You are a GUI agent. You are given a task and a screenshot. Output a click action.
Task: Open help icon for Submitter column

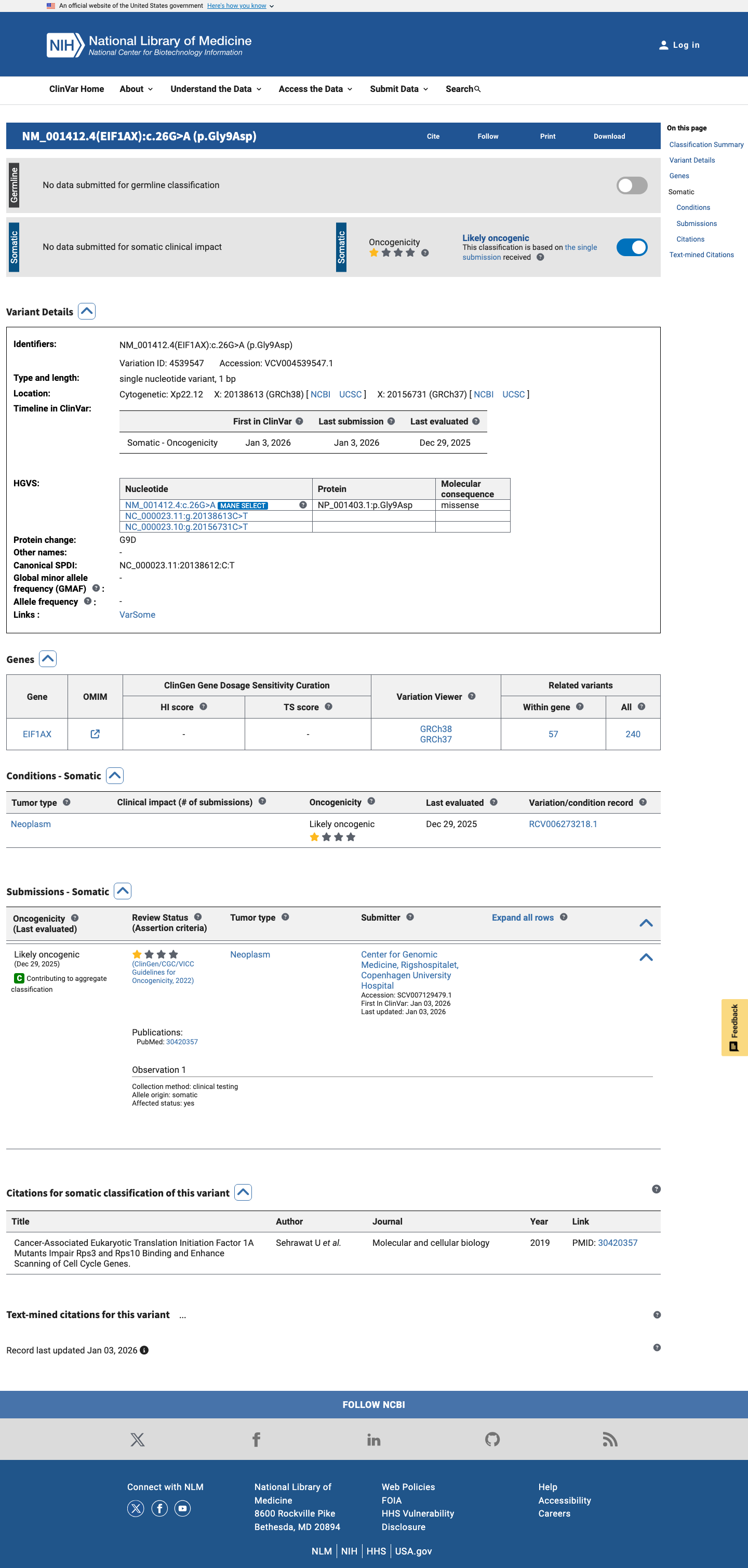point(410,918)
